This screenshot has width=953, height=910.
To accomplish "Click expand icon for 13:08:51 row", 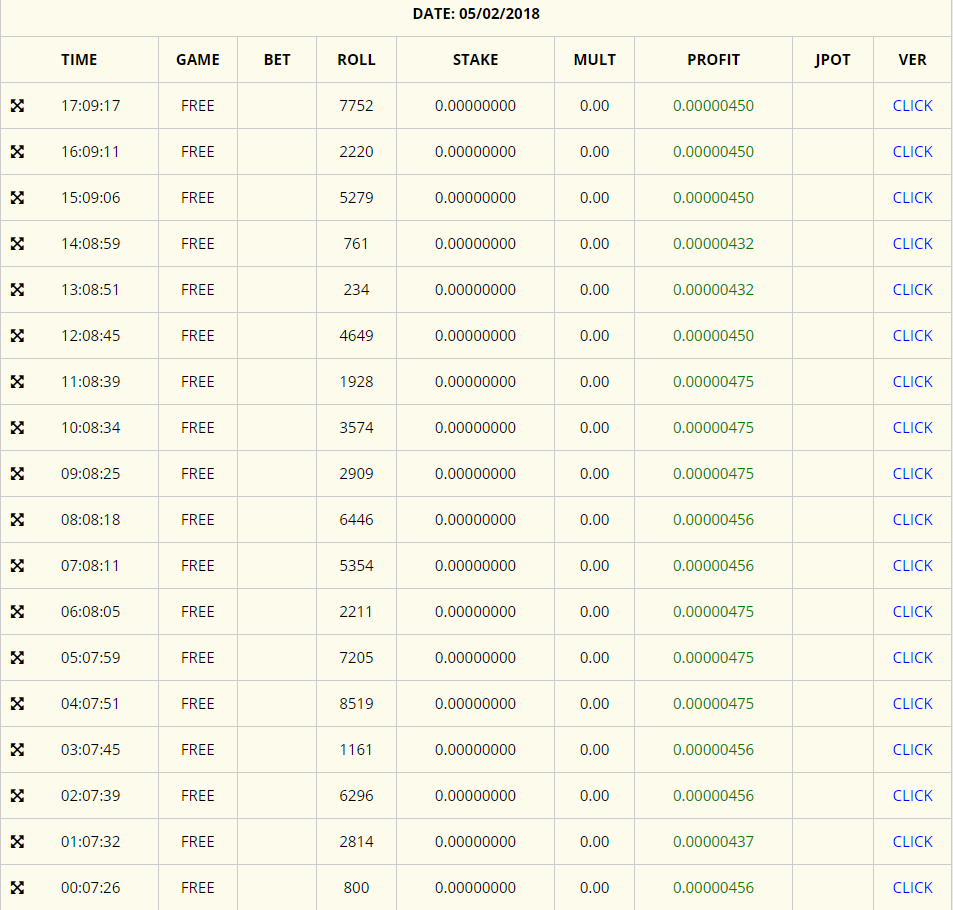I will (x=17, y=290).
